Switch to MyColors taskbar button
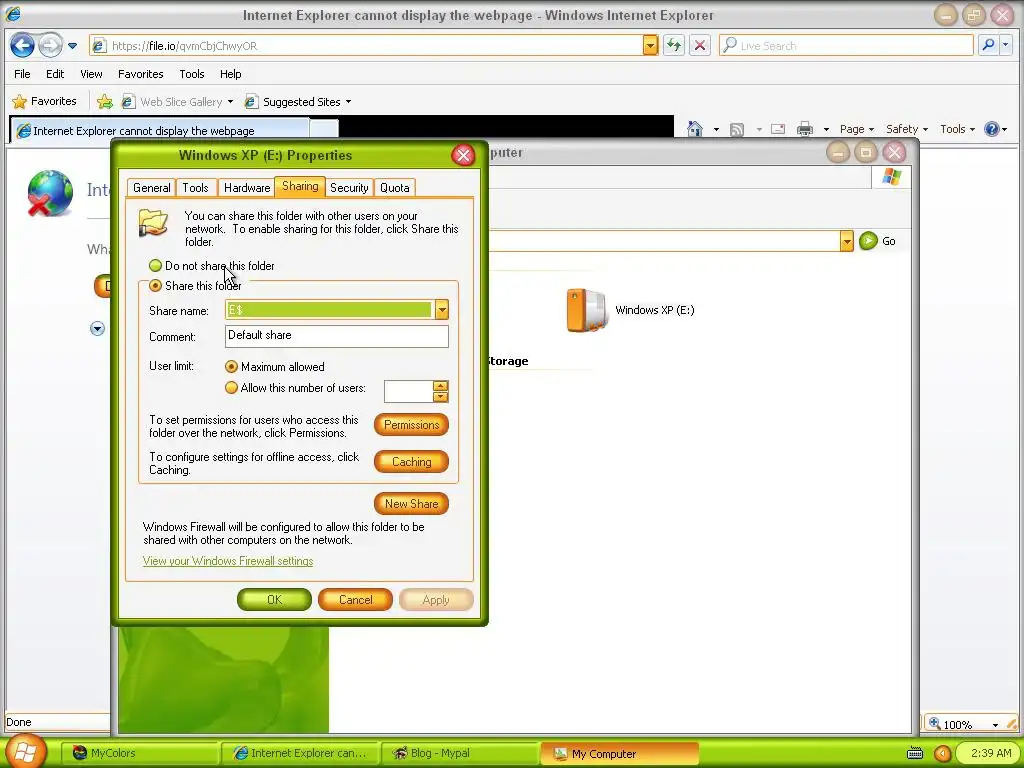 pos(142,753)
